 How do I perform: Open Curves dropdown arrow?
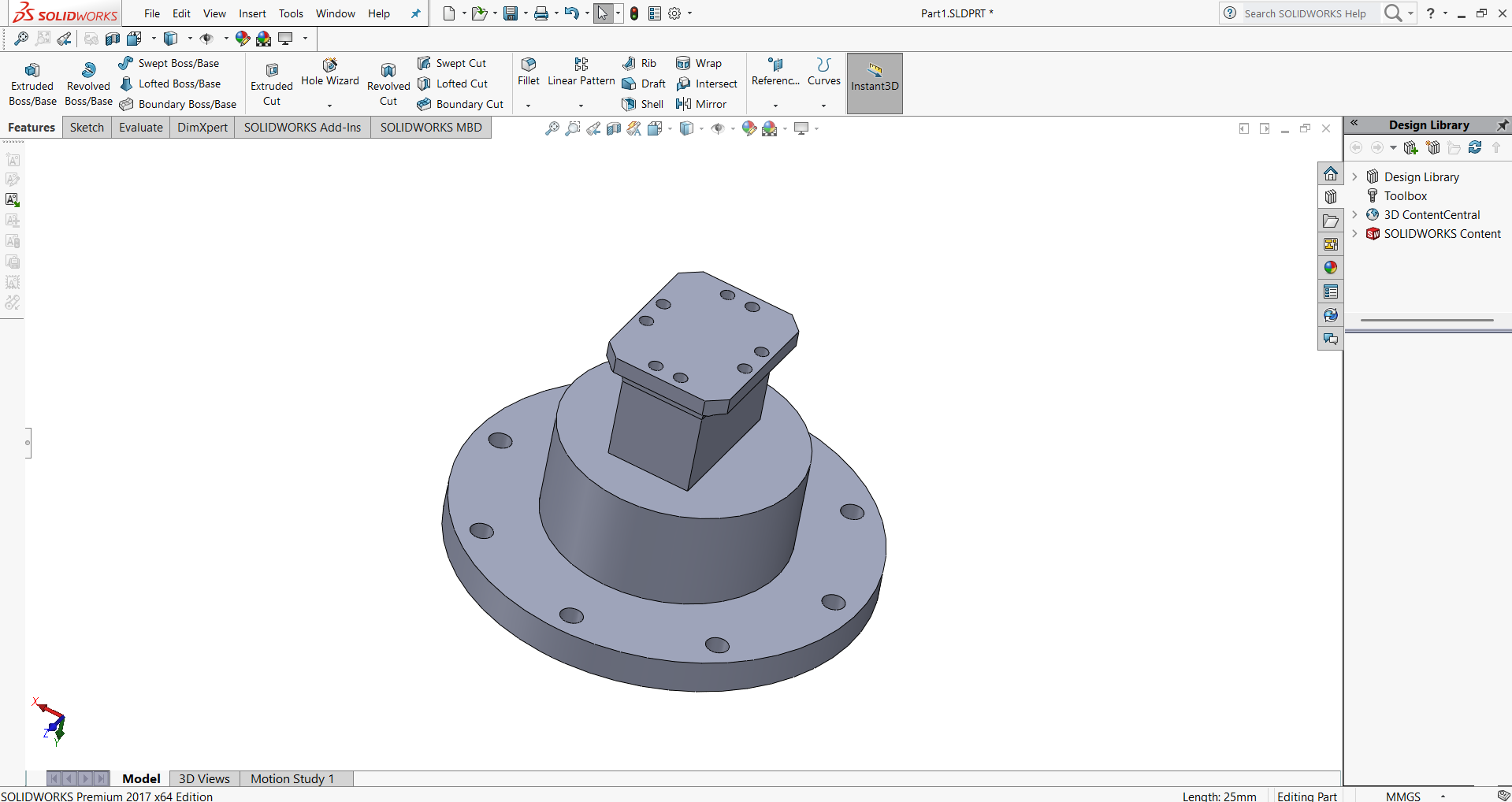(823, 105)
